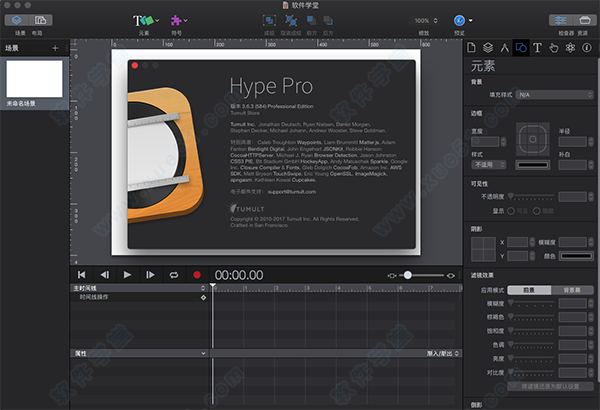The height and width of the screenshot is (410, 600).
Task: Open the Actions pointing-hand inspector tab
Action: coord(554,48)
